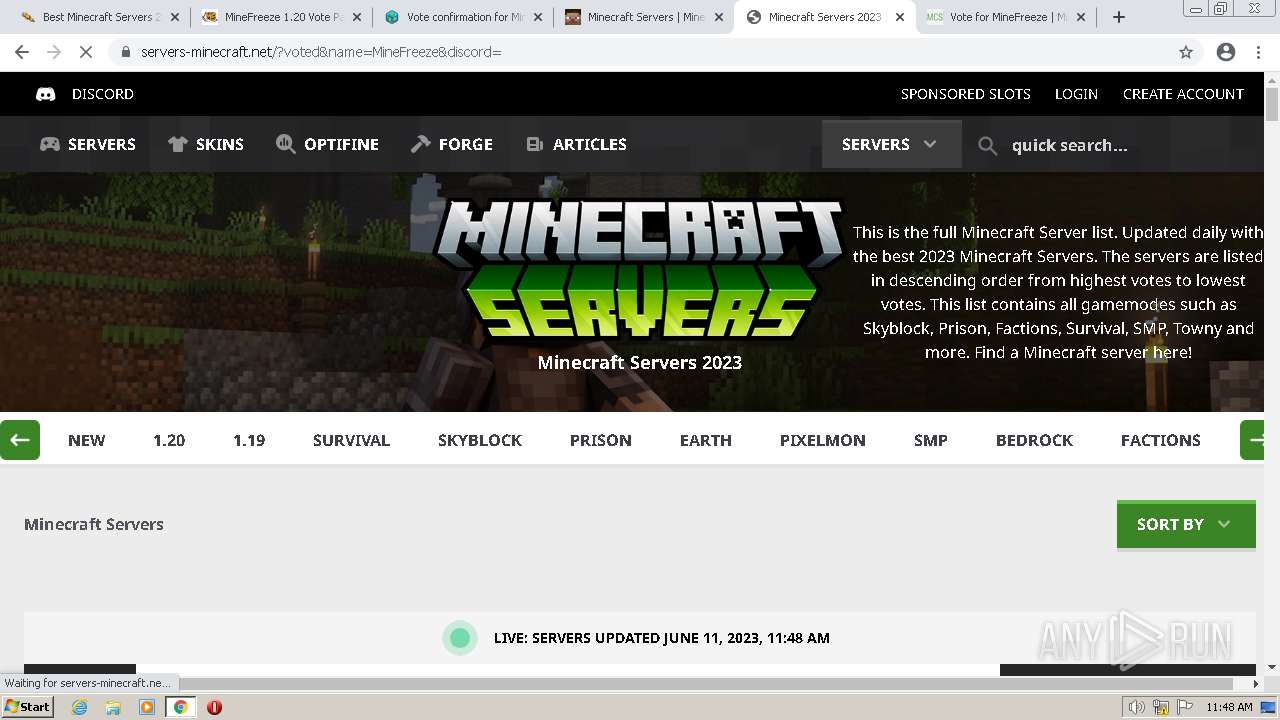Select the NEW category
Screen dimensions: 1280x720
point(86,440)
